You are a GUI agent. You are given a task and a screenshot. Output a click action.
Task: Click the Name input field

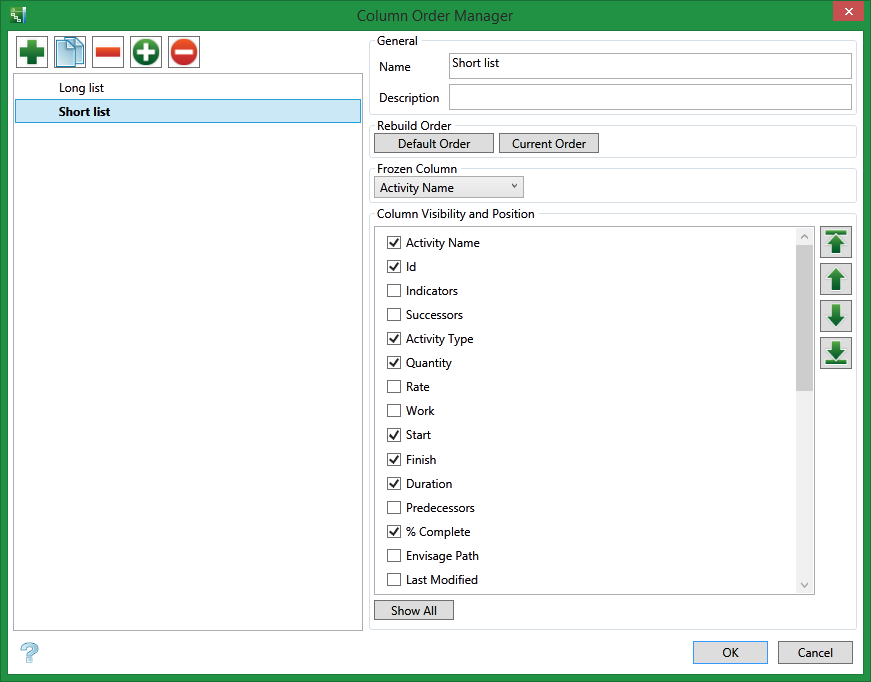pos(650,66)
